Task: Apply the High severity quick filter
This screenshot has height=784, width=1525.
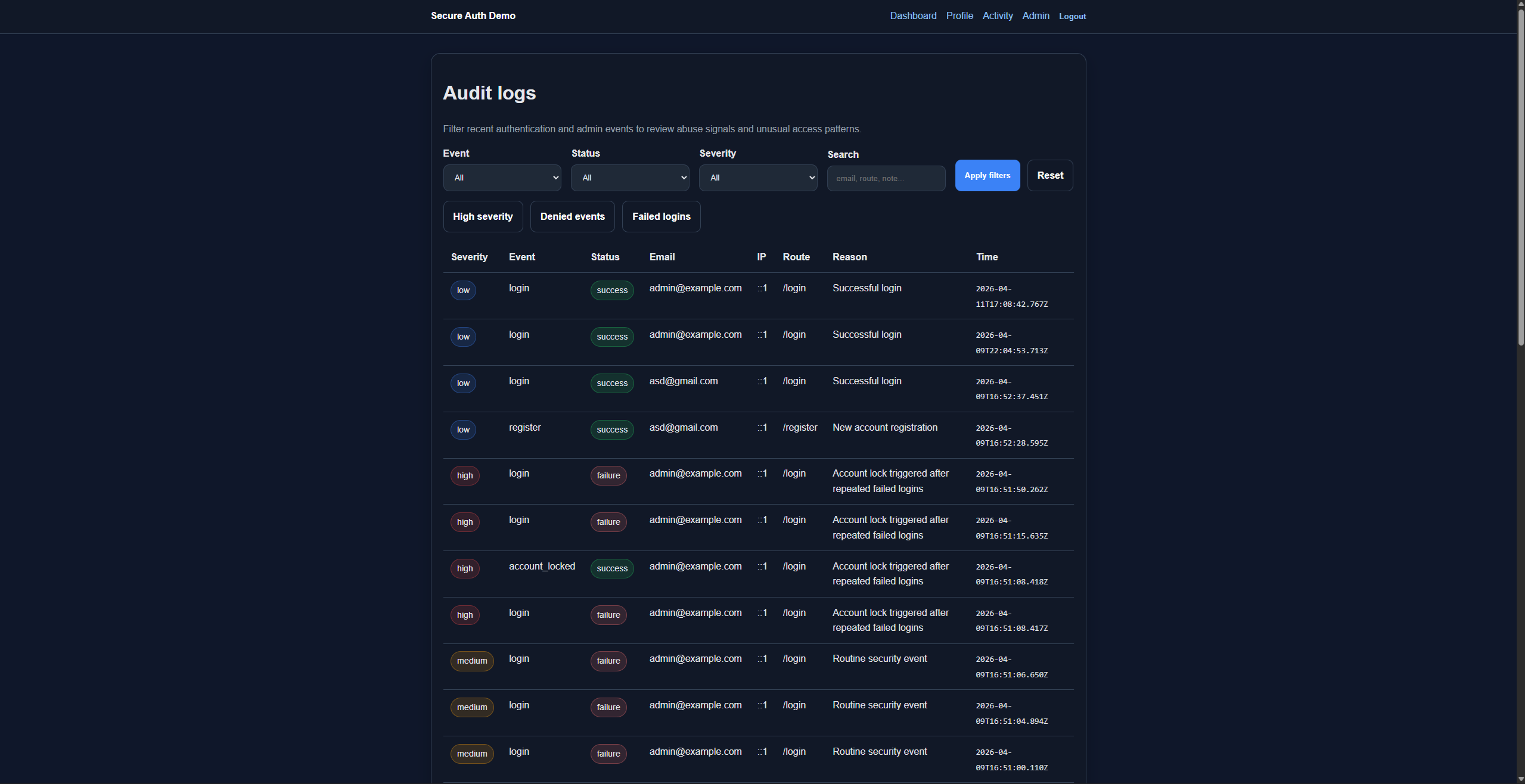Action: click(483, 216)
